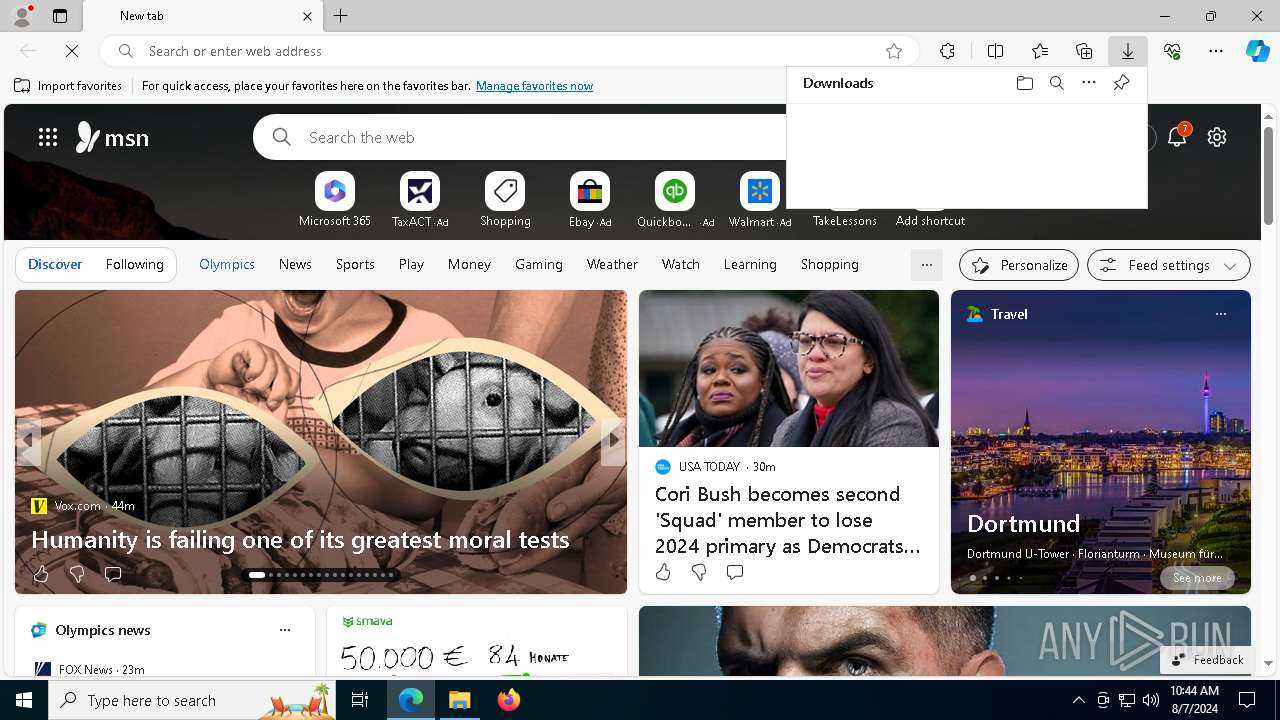Open comments on Cori Bush article
Screen dimensions: 1280x720
(x=735, y=572)
